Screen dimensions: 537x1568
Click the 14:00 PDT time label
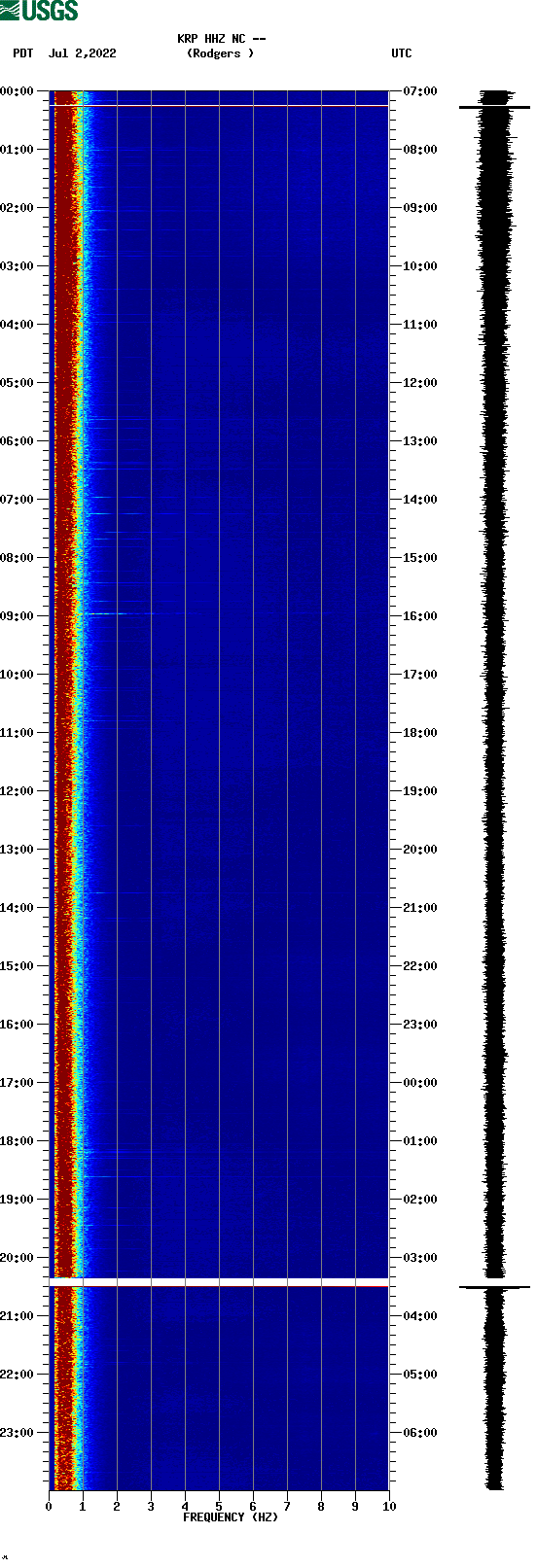coord(18,908)
